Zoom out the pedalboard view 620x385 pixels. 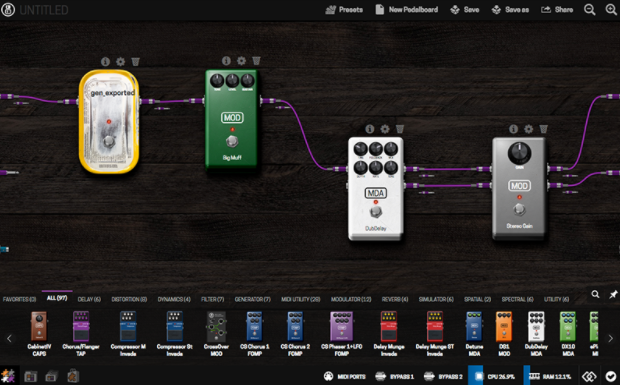pyautogui.click(x=590, y=10)
